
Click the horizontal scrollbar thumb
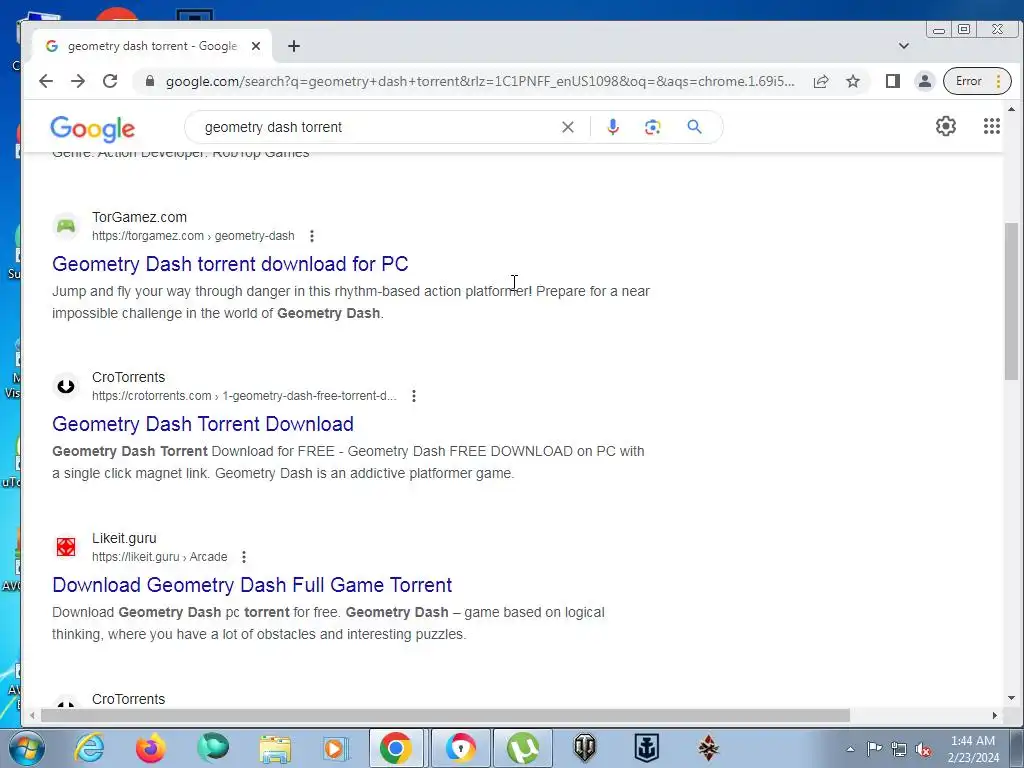tap(445, 716)
